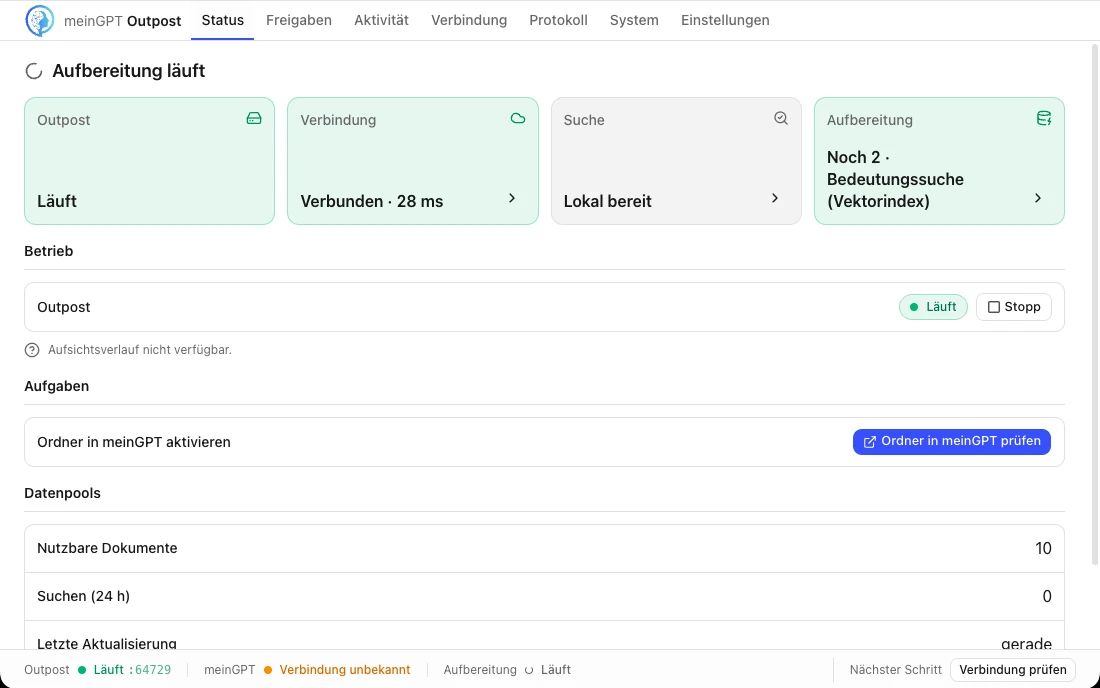Click the page vertical scrollbar
1100x688 pixels.
click(x=1095, y=304)
